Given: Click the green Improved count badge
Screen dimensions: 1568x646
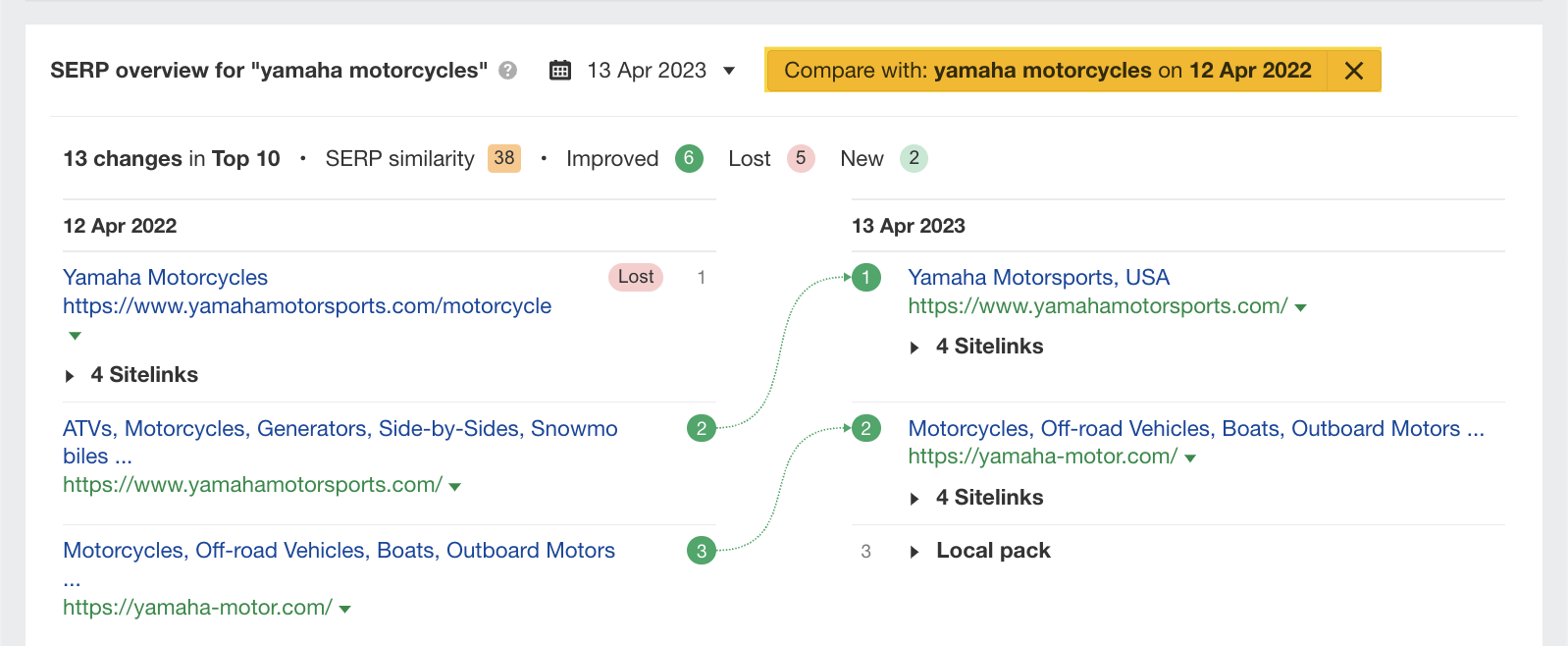Looking at the screenshot, I should point(689,158).
